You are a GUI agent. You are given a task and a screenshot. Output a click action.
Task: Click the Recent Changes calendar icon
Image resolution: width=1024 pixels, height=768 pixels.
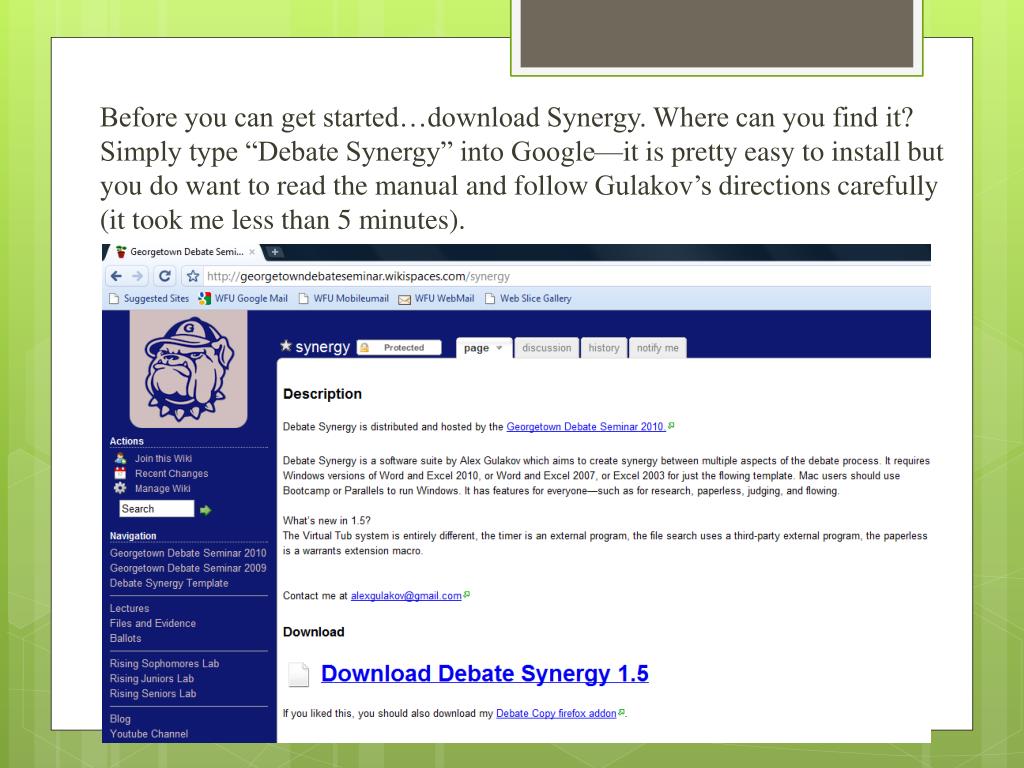coord(120,473)
